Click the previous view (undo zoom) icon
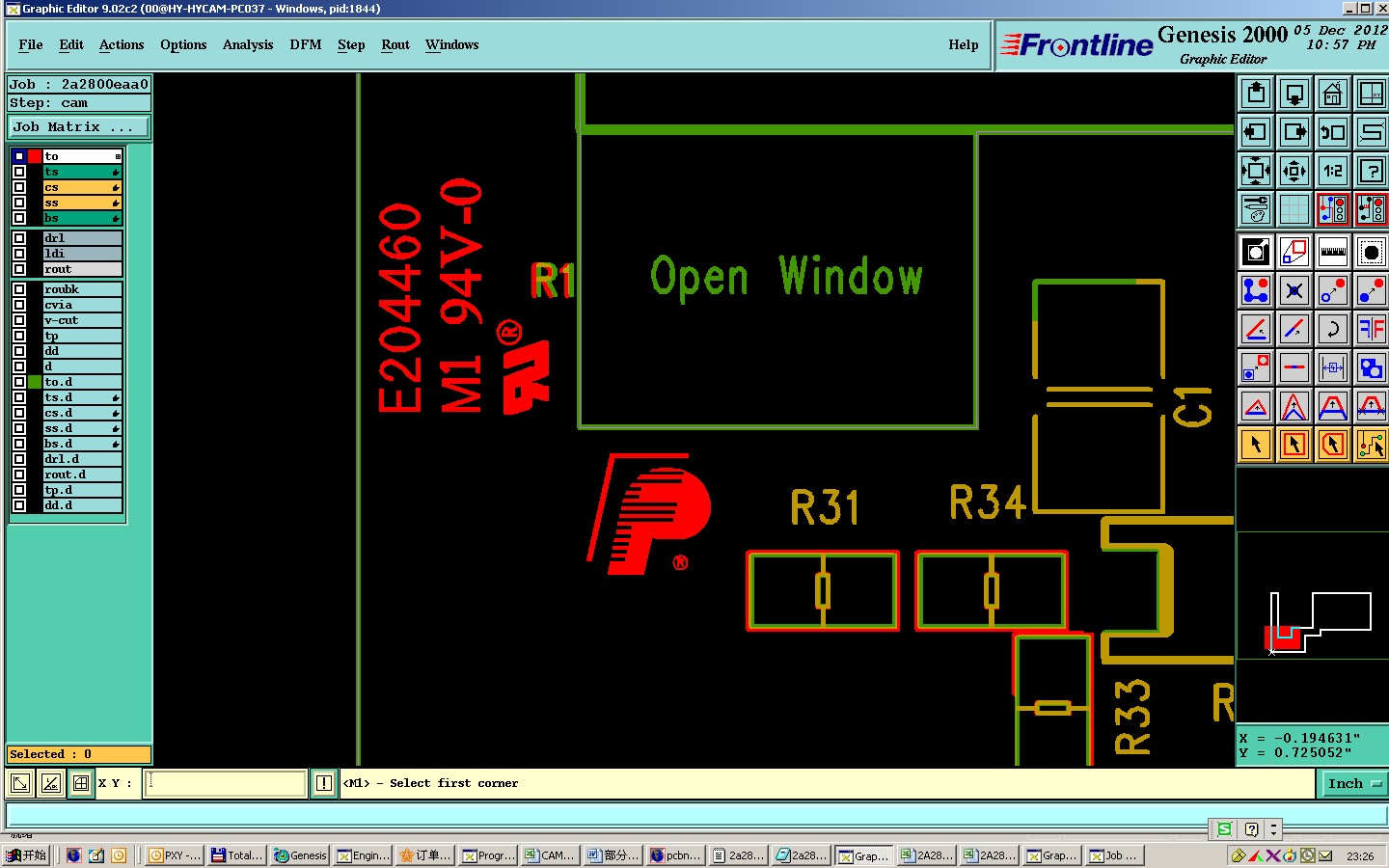 point(1333,132)
